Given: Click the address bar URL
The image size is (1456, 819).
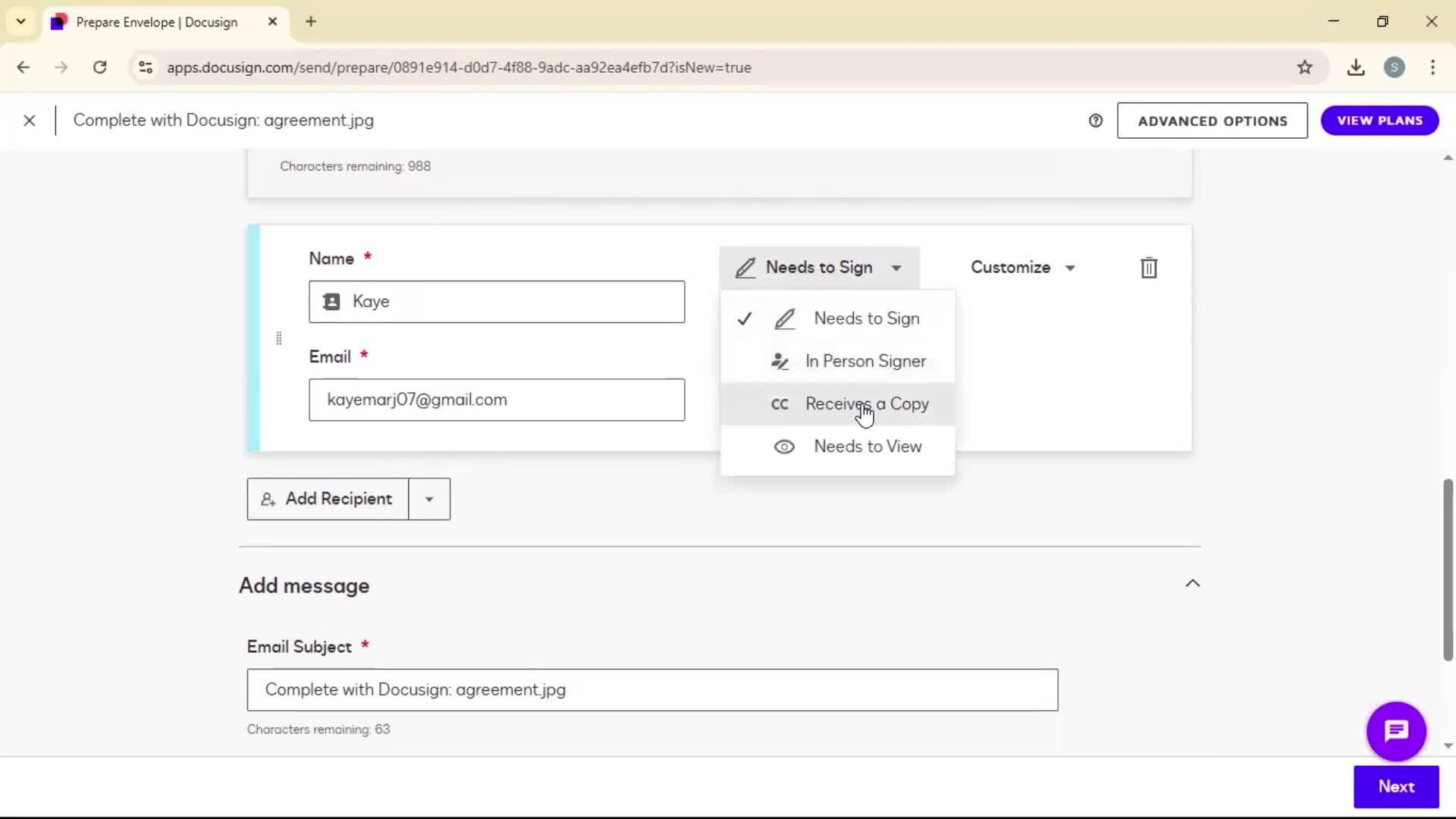Looking at the screenshot, I should [x=459, y=67].
